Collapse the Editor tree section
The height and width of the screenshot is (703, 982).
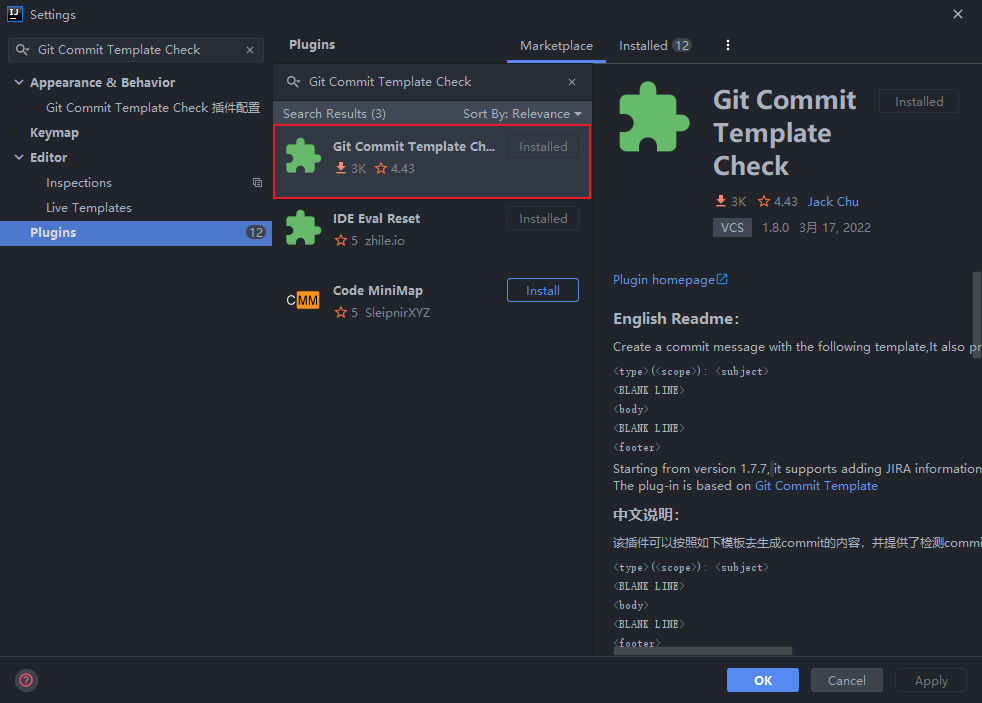pos(19,158)
